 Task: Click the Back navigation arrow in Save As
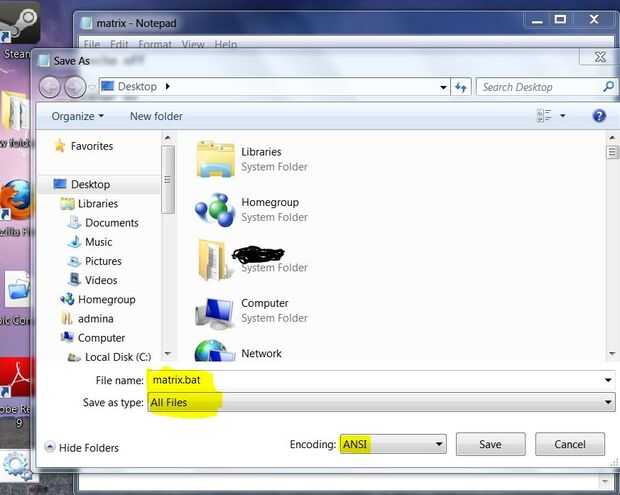[x=49, y=87]
